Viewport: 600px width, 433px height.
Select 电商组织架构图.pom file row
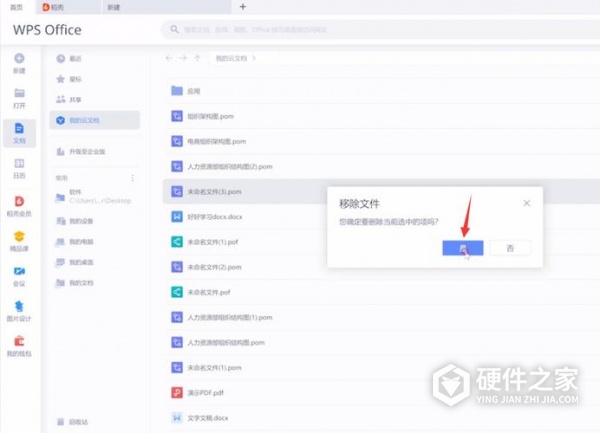pyautogui.click(x=381, y=141)
